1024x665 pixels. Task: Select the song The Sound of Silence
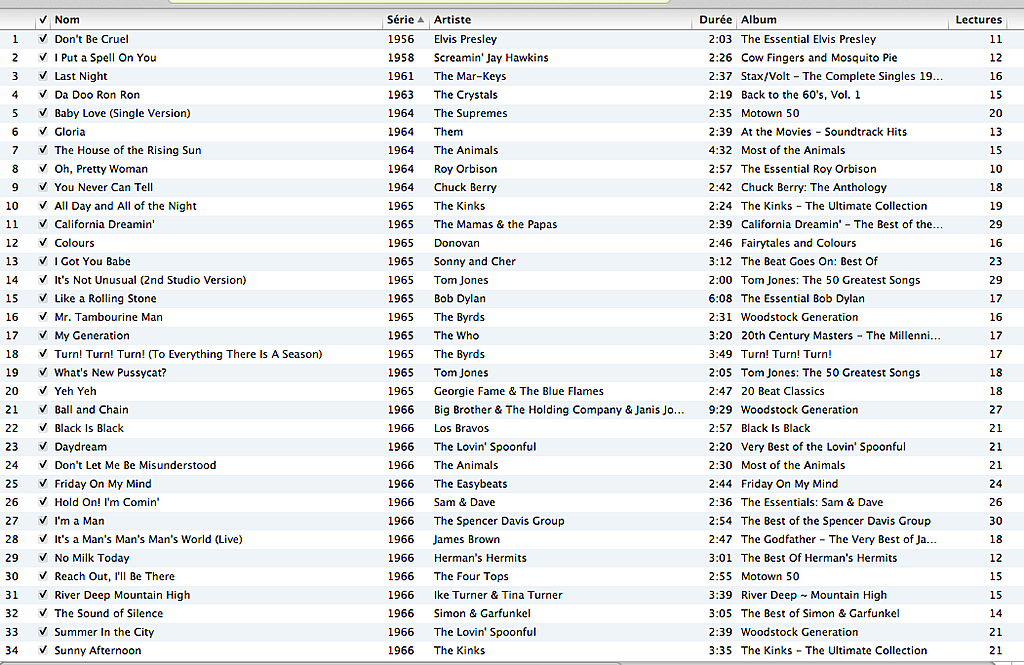[108, 613]
